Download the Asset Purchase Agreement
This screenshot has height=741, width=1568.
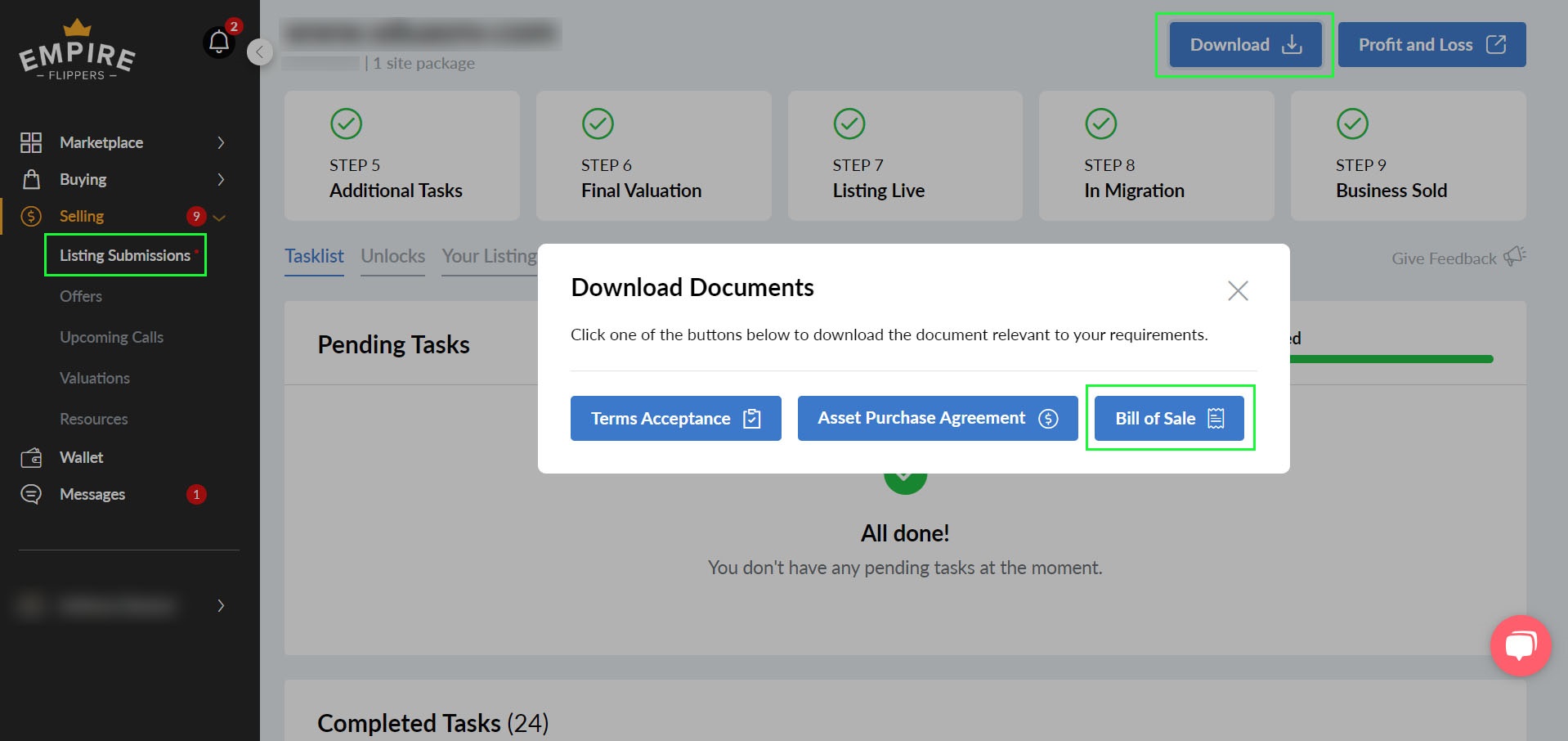[937, 418]
